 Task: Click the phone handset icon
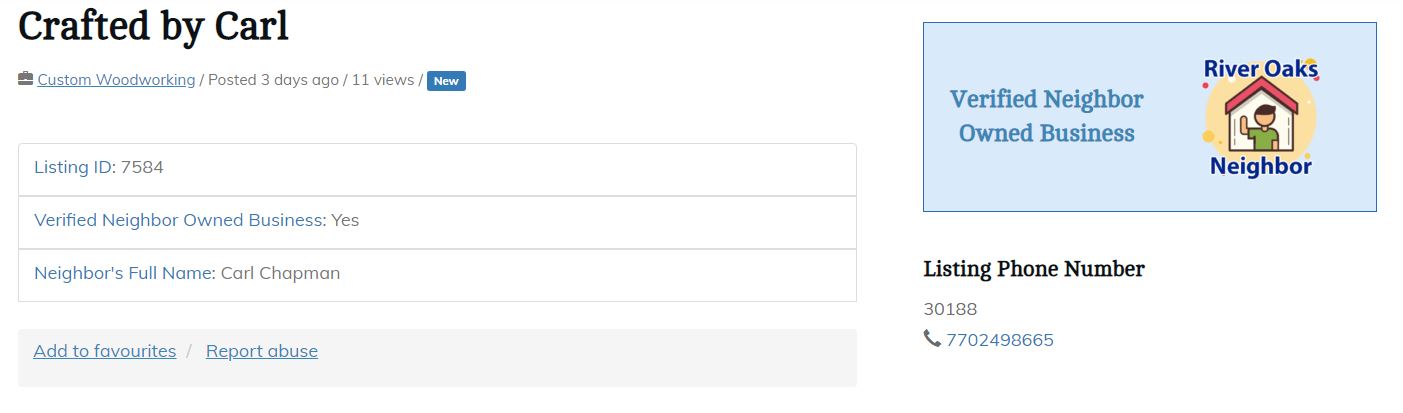(932, 339)
